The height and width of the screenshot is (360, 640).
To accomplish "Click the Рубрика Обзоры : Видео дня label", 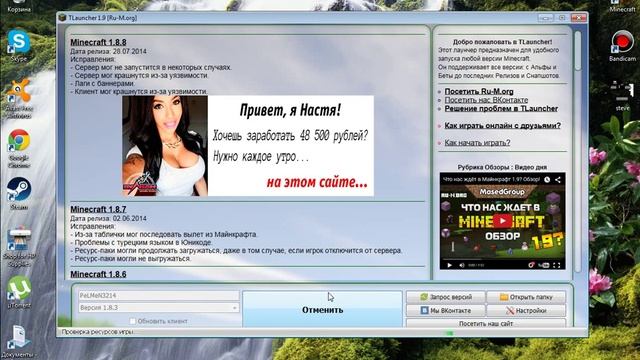I will coord(502,167).
